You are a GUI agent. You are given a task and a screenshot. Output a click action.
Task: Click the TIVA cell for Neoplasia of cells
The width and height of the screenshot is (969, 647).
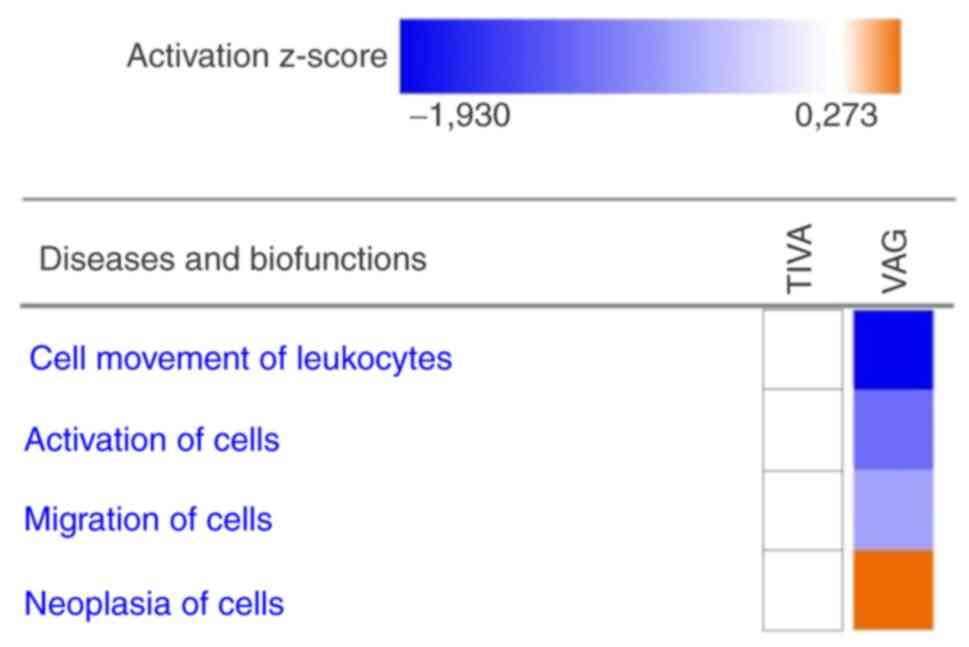[x=803, y=590]
